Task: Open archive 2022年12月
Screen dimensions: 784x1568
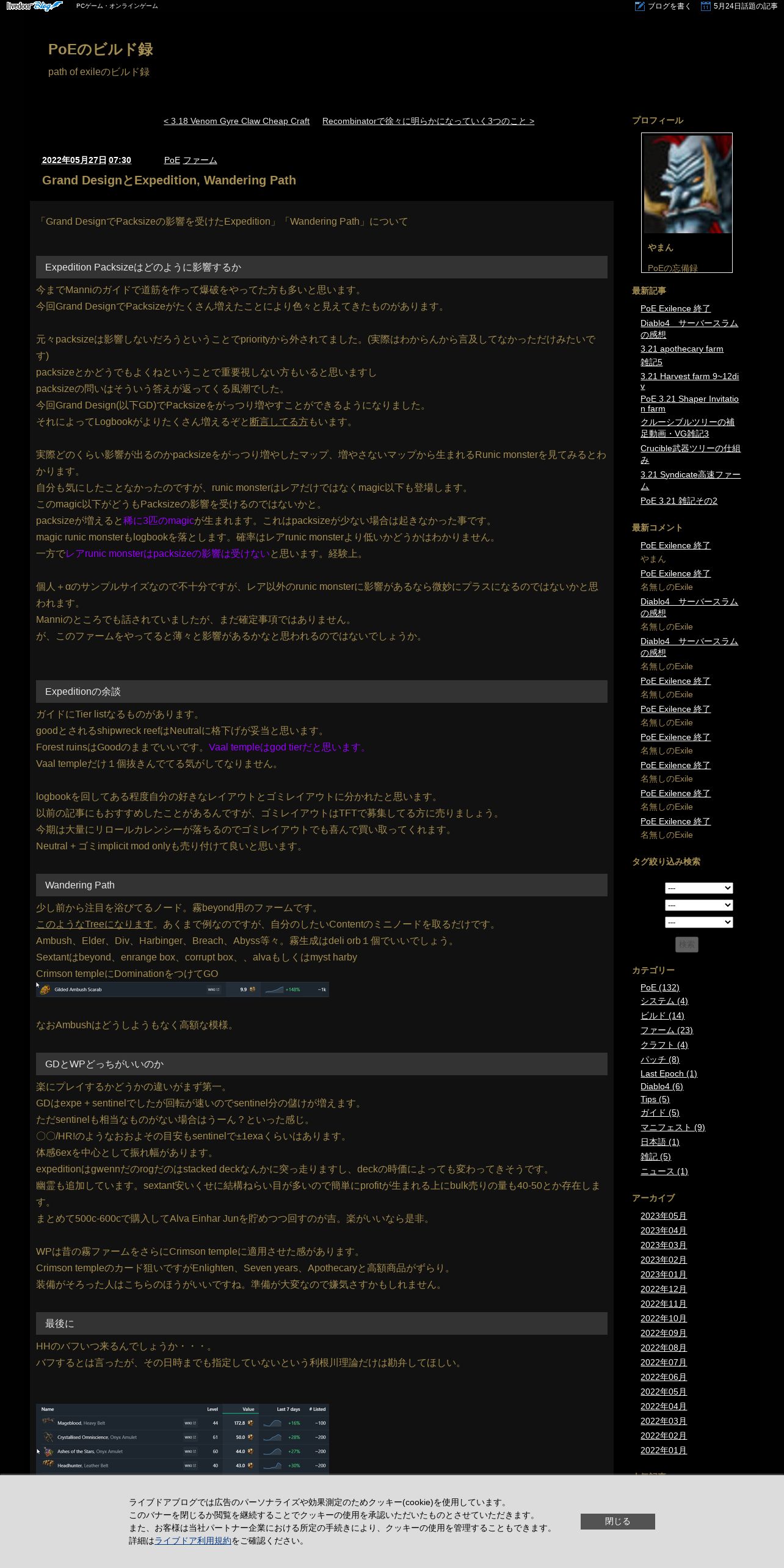Action: click(664, 1289)
